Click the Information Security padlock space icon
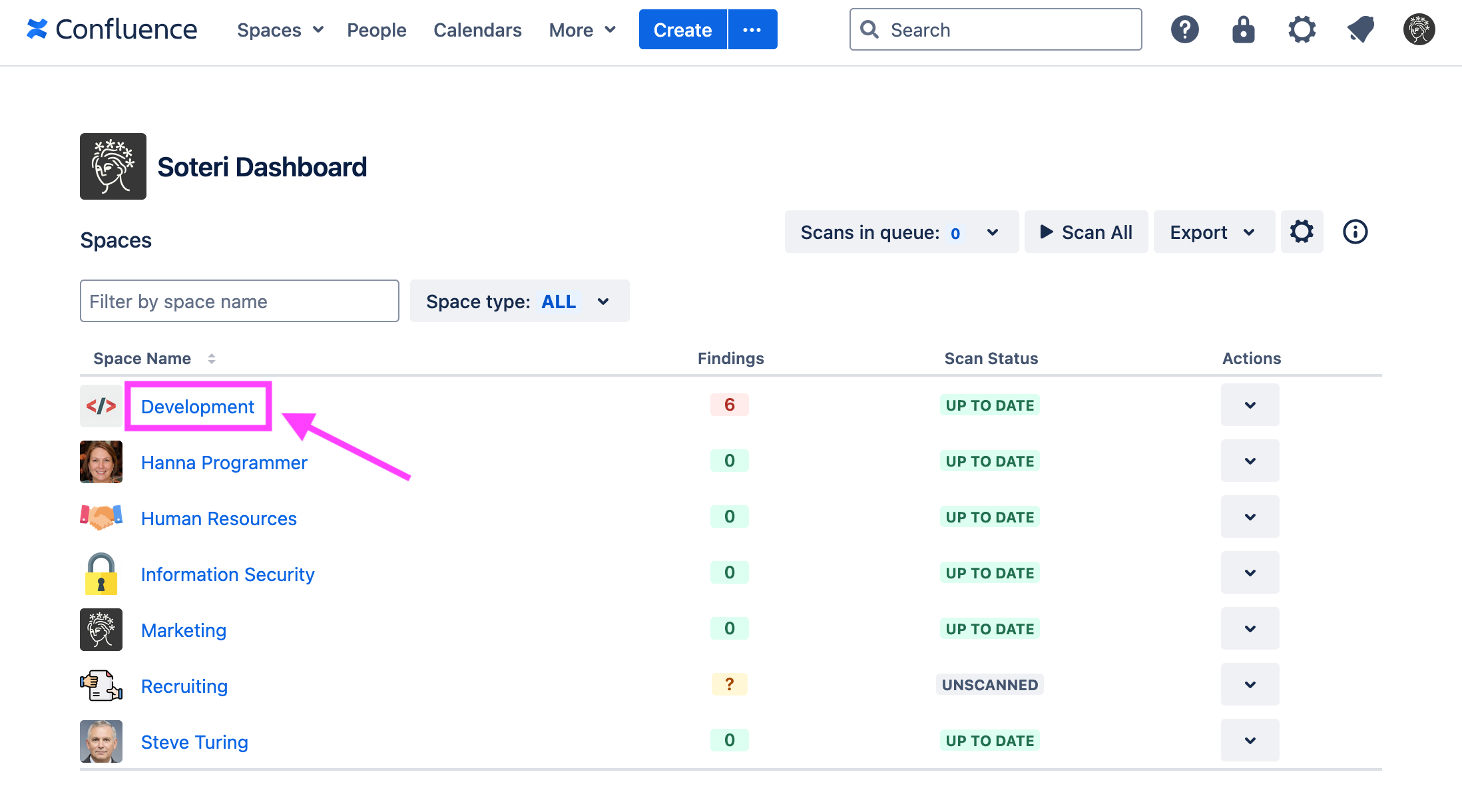The height and width of the screenshot is (812, 1462). pyautogui.click(x=101, y=573)
